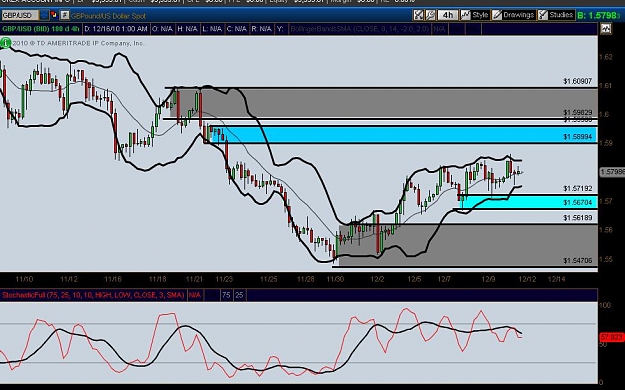
Task: Select the $1.57192 price level label
Action: (x=578, y=188)
